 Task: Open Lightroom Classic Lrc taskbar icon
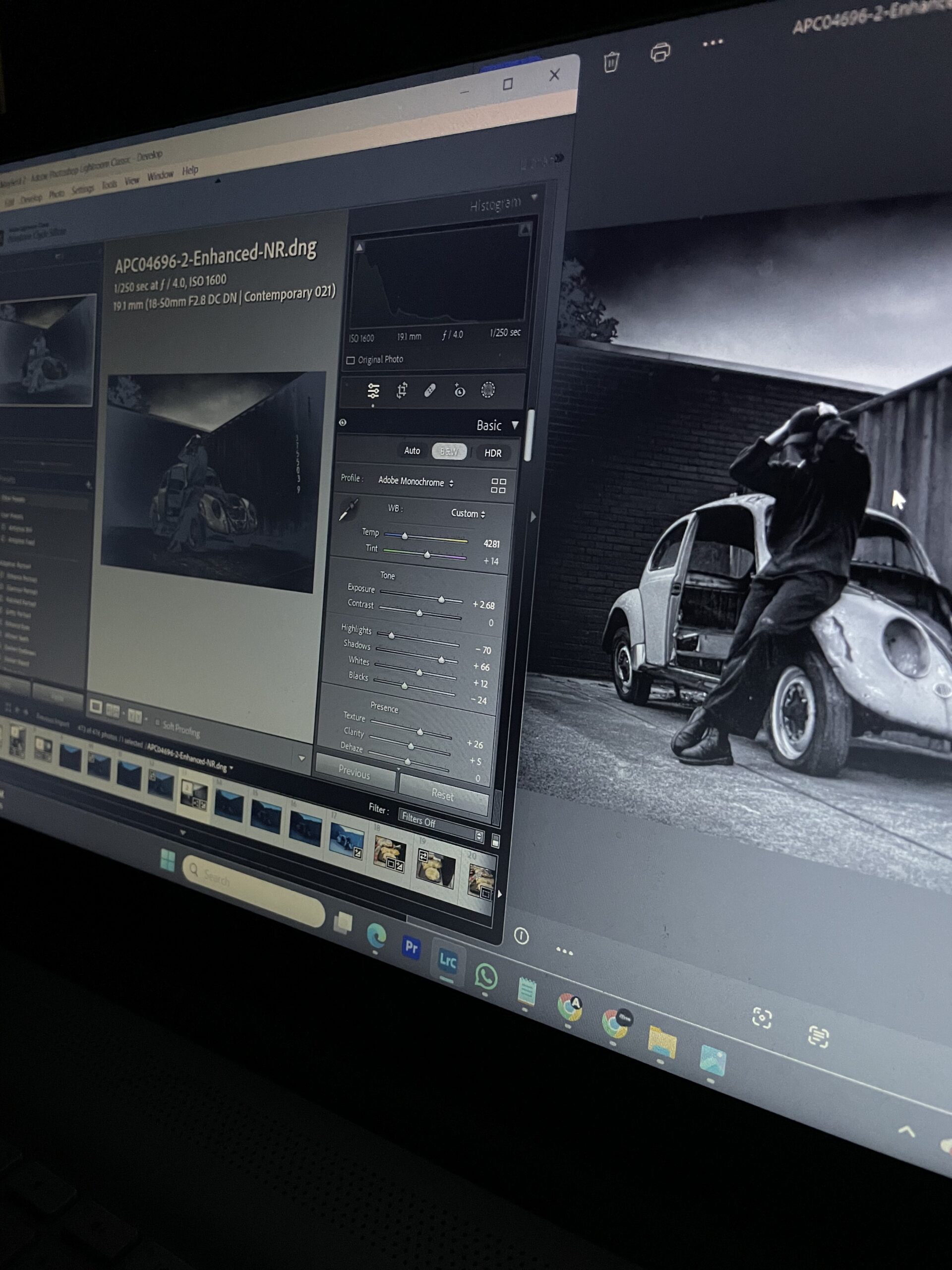tap(448, 960)
